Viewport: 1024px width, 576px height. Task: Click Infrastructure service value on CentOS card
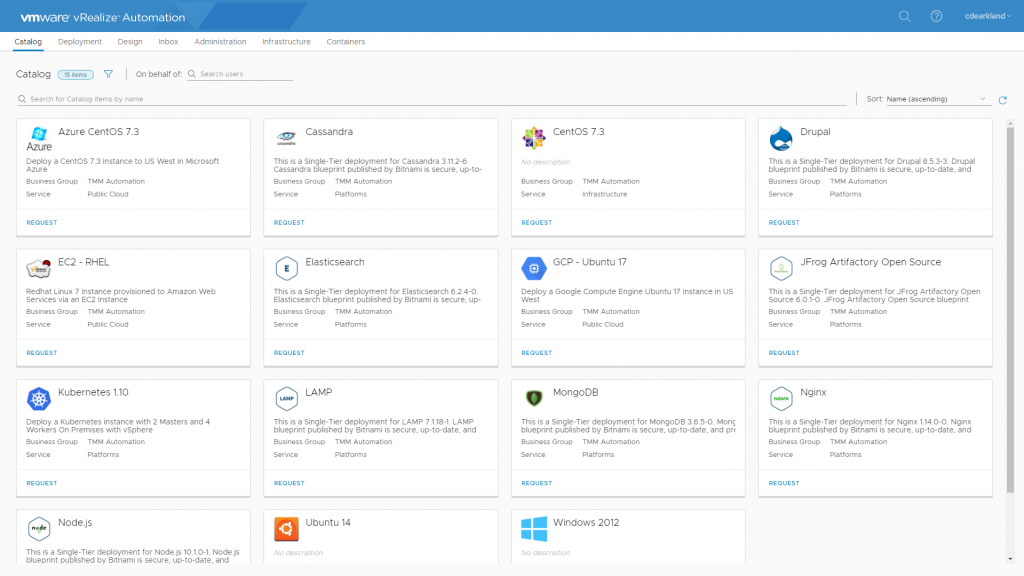(605, 194)
